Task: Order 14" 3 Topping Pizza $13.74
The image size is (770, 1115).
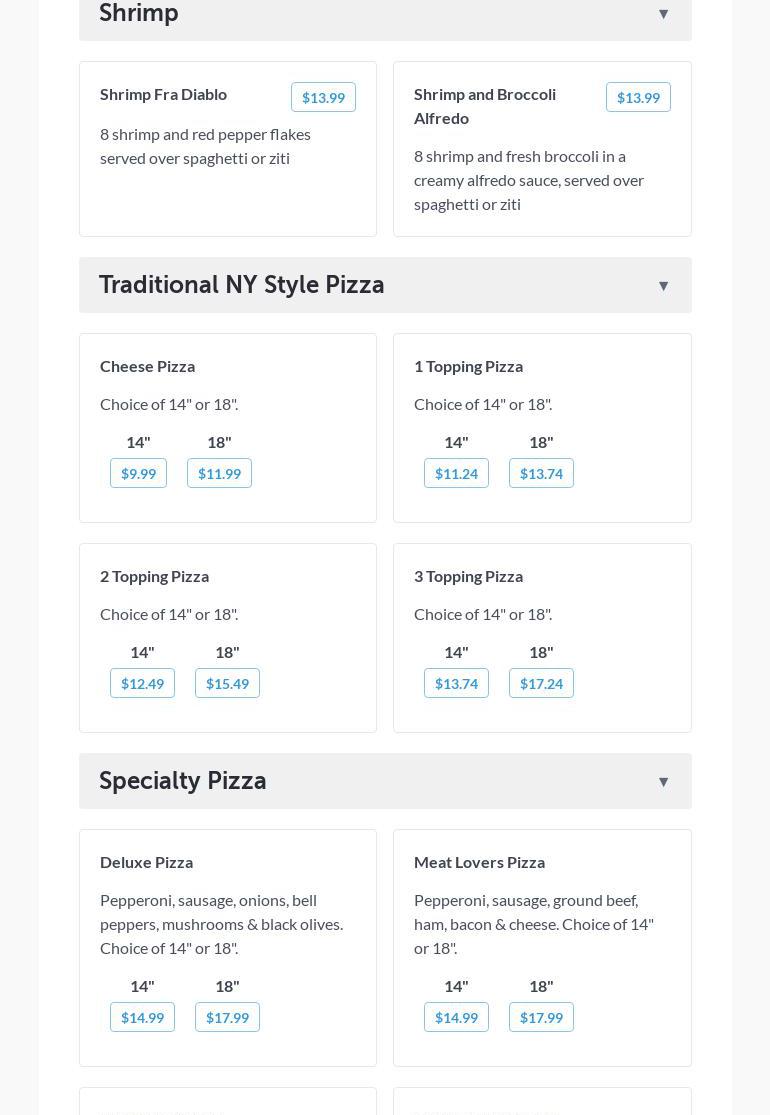Action: pos(456,683)
